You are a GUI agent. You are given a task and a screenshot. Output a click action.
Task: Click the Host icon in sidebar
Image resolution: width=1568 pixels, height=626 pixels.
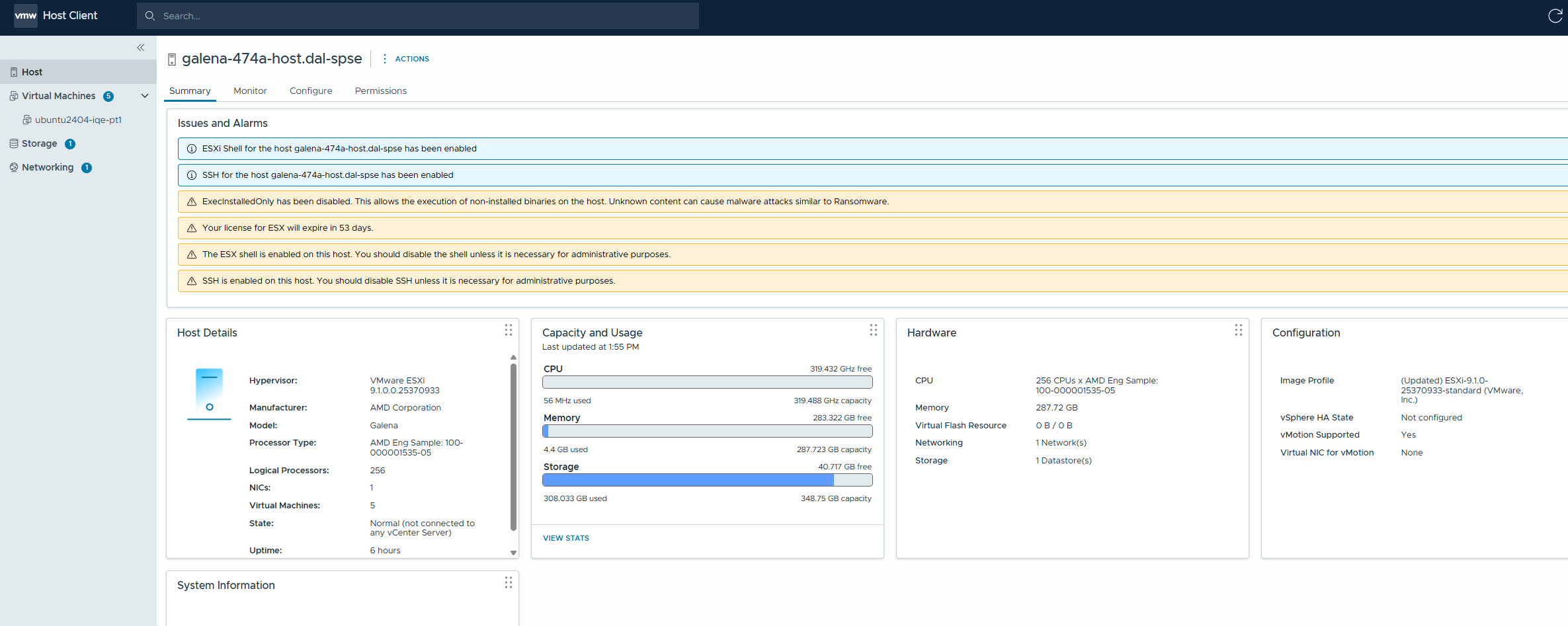pyautogui.click(x=14, y=72)
